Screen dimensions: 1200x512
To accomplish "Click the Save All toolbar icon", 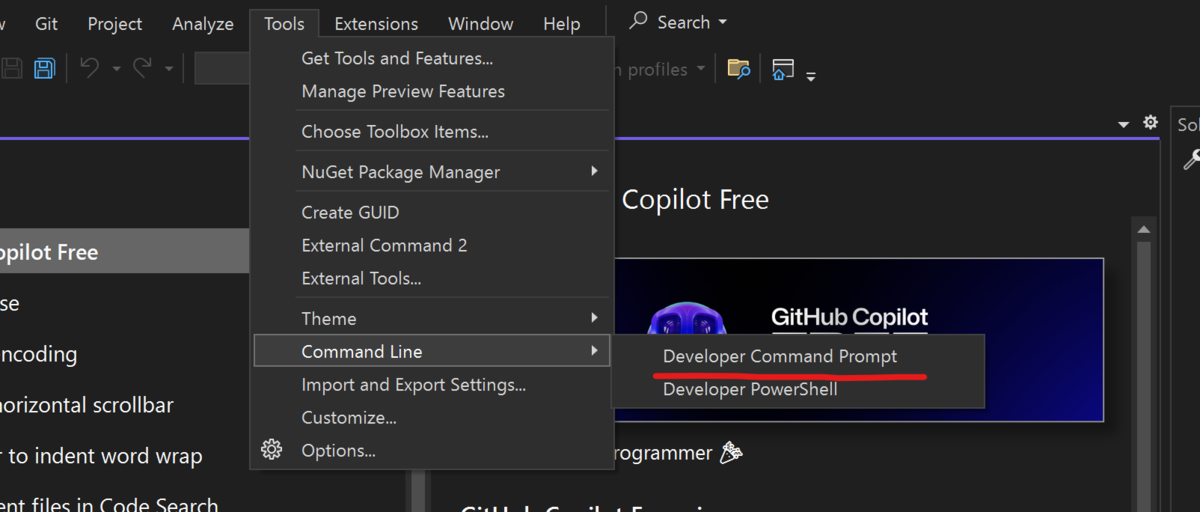I will 44,69.
